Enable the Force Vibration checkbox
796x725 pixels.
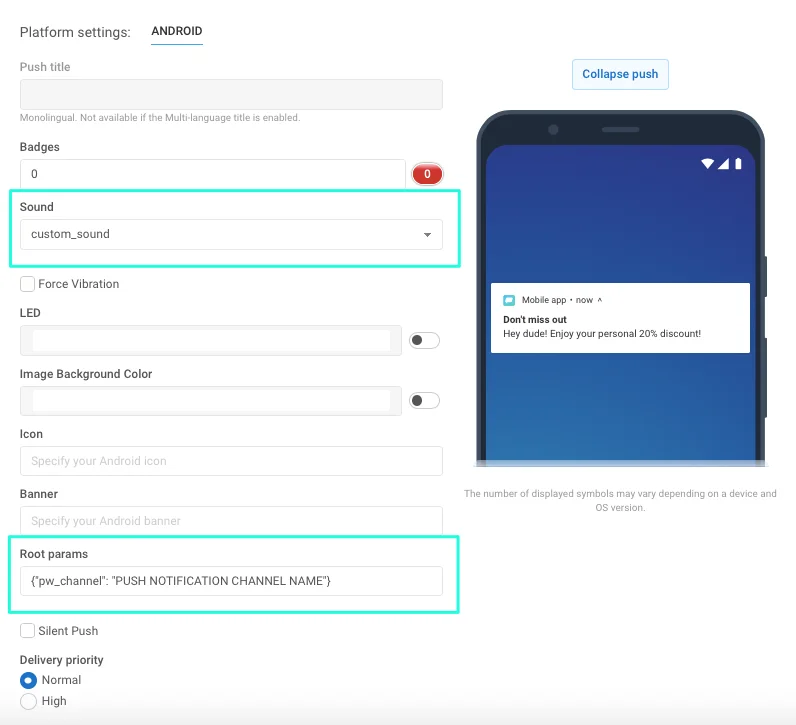click(x=28, y=284)
